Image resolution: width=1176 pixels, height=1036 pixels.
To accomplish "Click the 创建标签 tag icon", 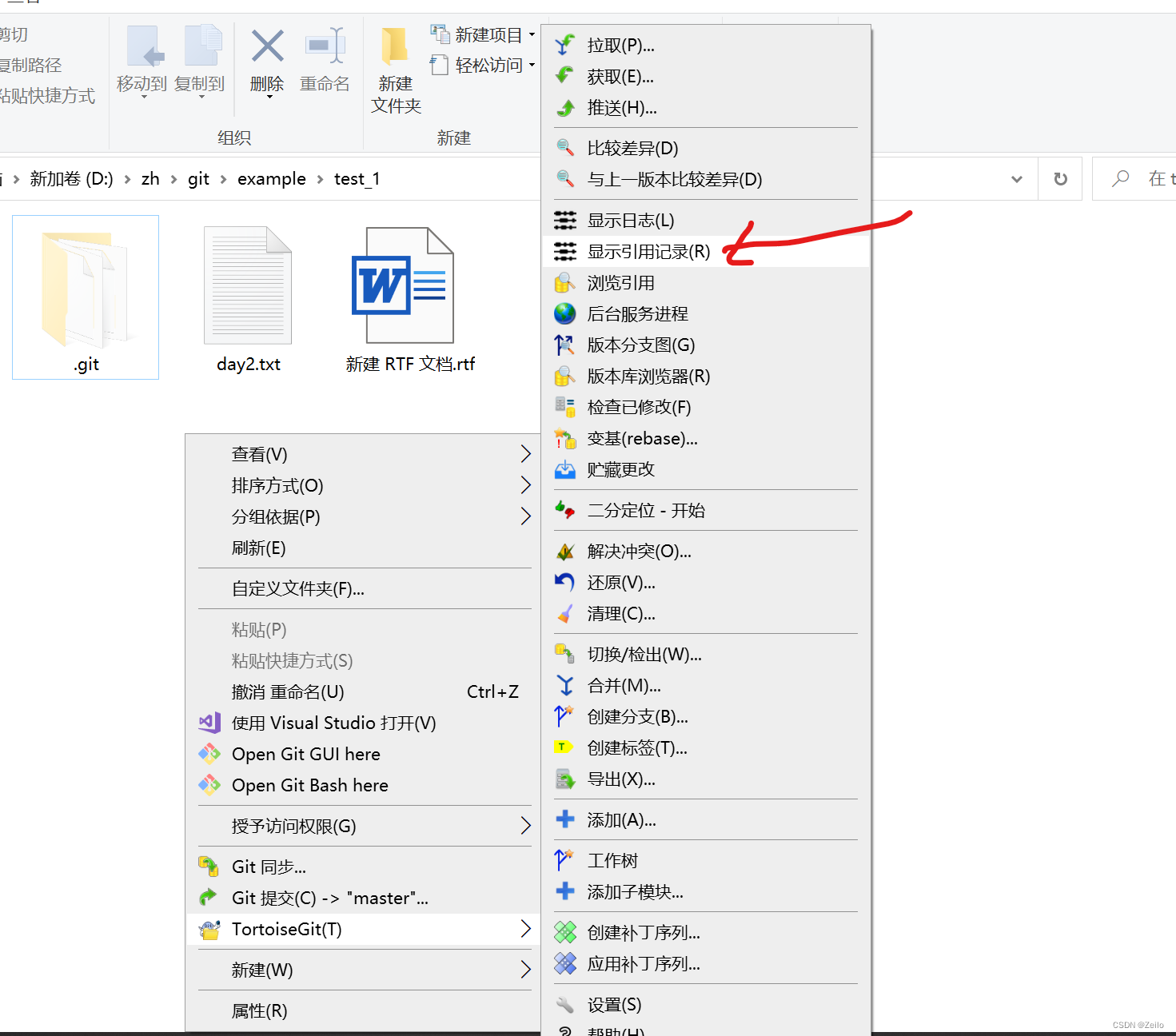I will (565, 747).
